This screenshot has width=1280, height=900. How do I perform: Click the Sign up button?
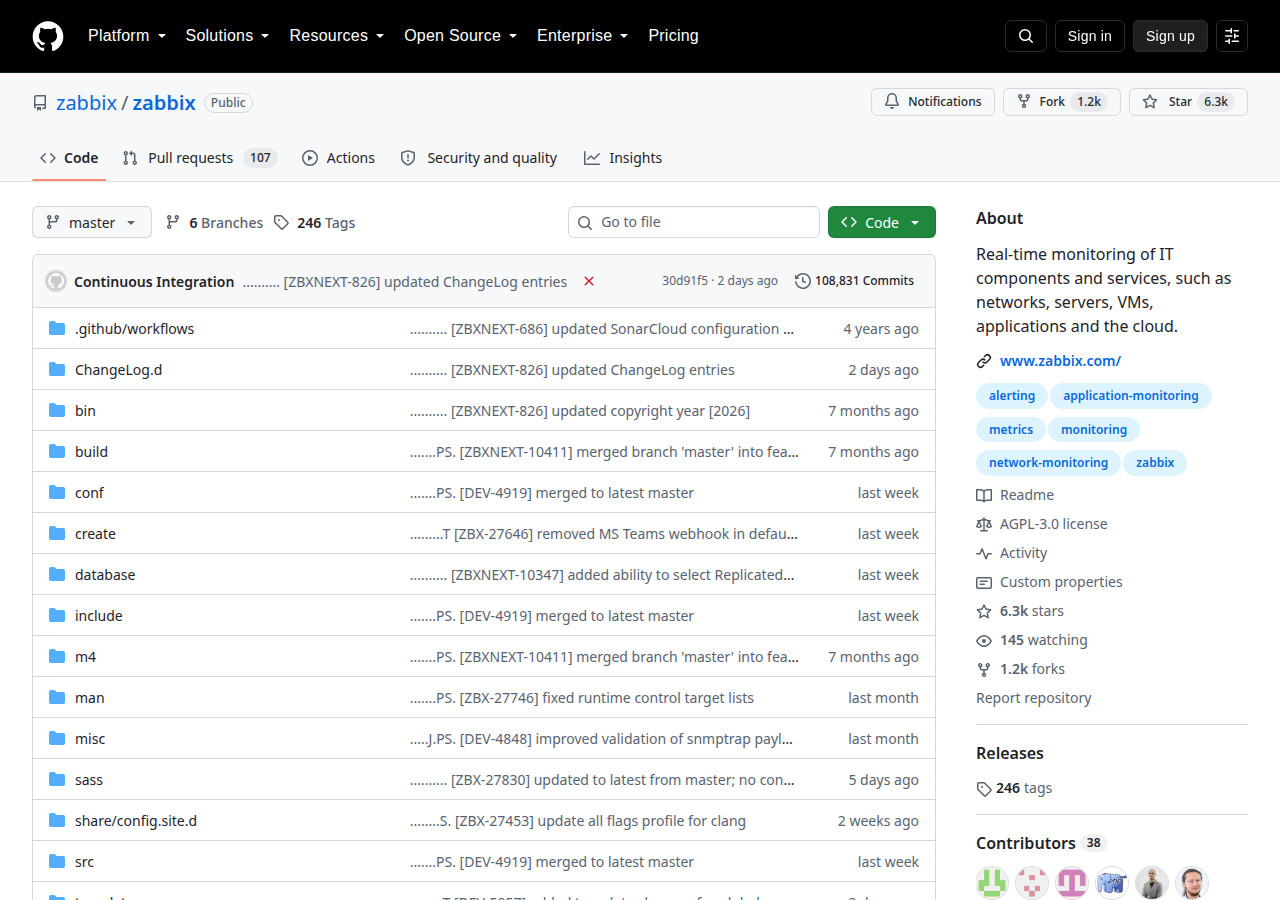[1170, 36]
